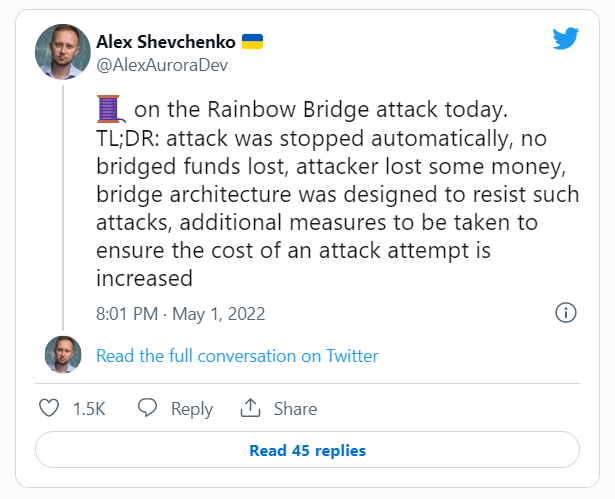Like the tweet with the heart icon
The height and width of the screenshot is (499, 615).
click(x=49, y=408)
